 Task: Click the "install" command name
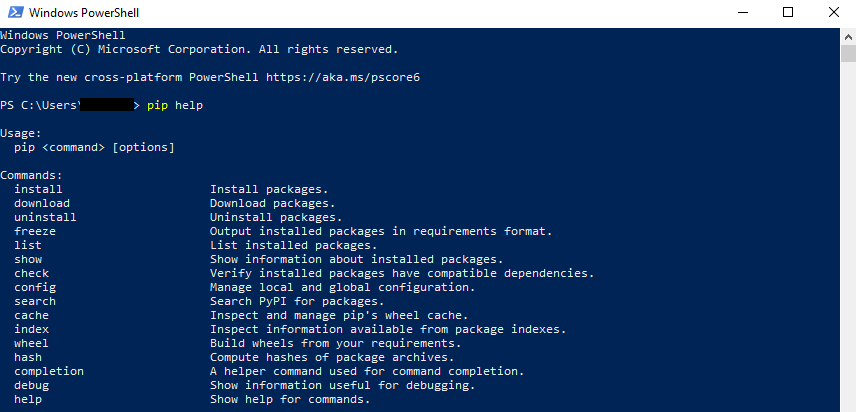[38, 189]
